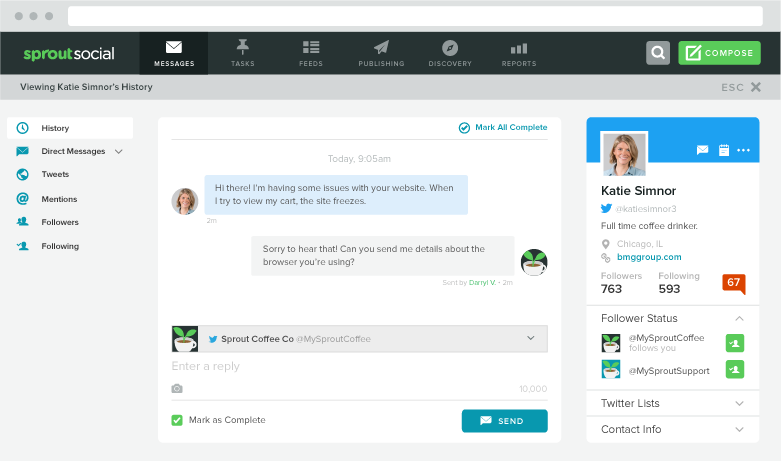
Task: Click follow button for @MySproutSupport
Action: (735, 369)
